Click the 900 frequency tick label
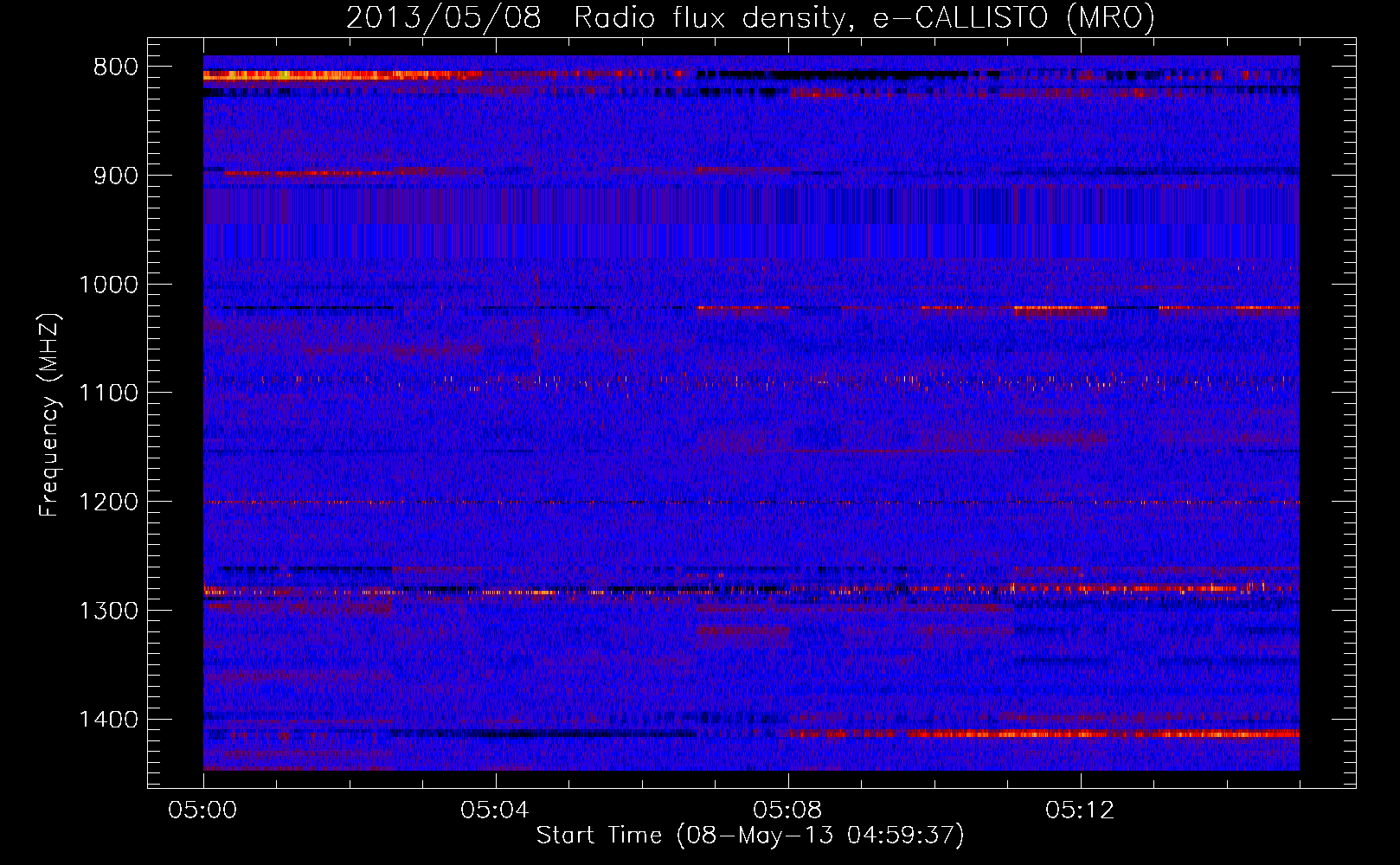1400x865 pixels. pos(115,176)
